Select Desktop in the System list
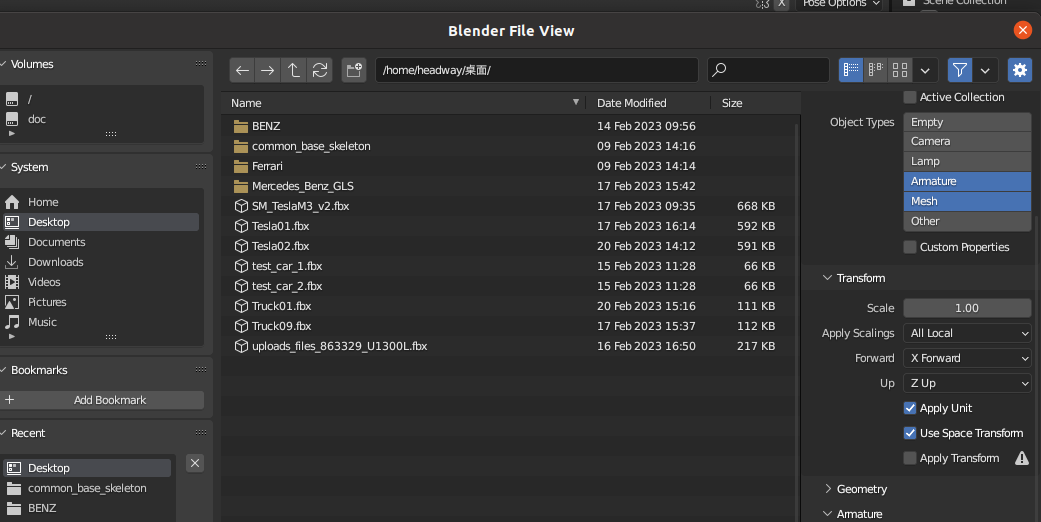The height and width of the screenshot is (522, 1041). coord(101,222)
